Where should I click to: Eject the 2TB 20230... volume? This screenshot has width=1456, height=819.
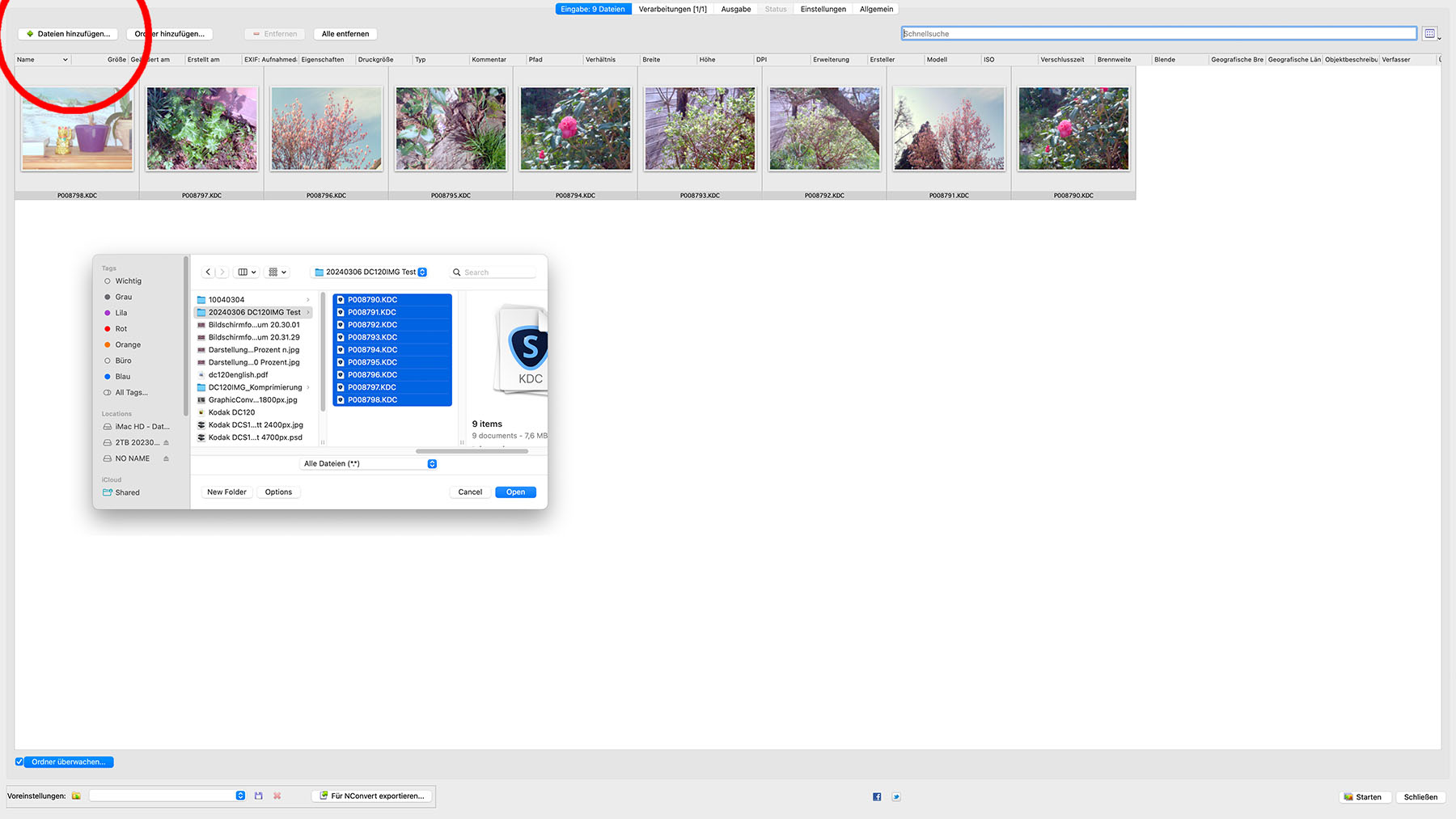pos(166,443)
